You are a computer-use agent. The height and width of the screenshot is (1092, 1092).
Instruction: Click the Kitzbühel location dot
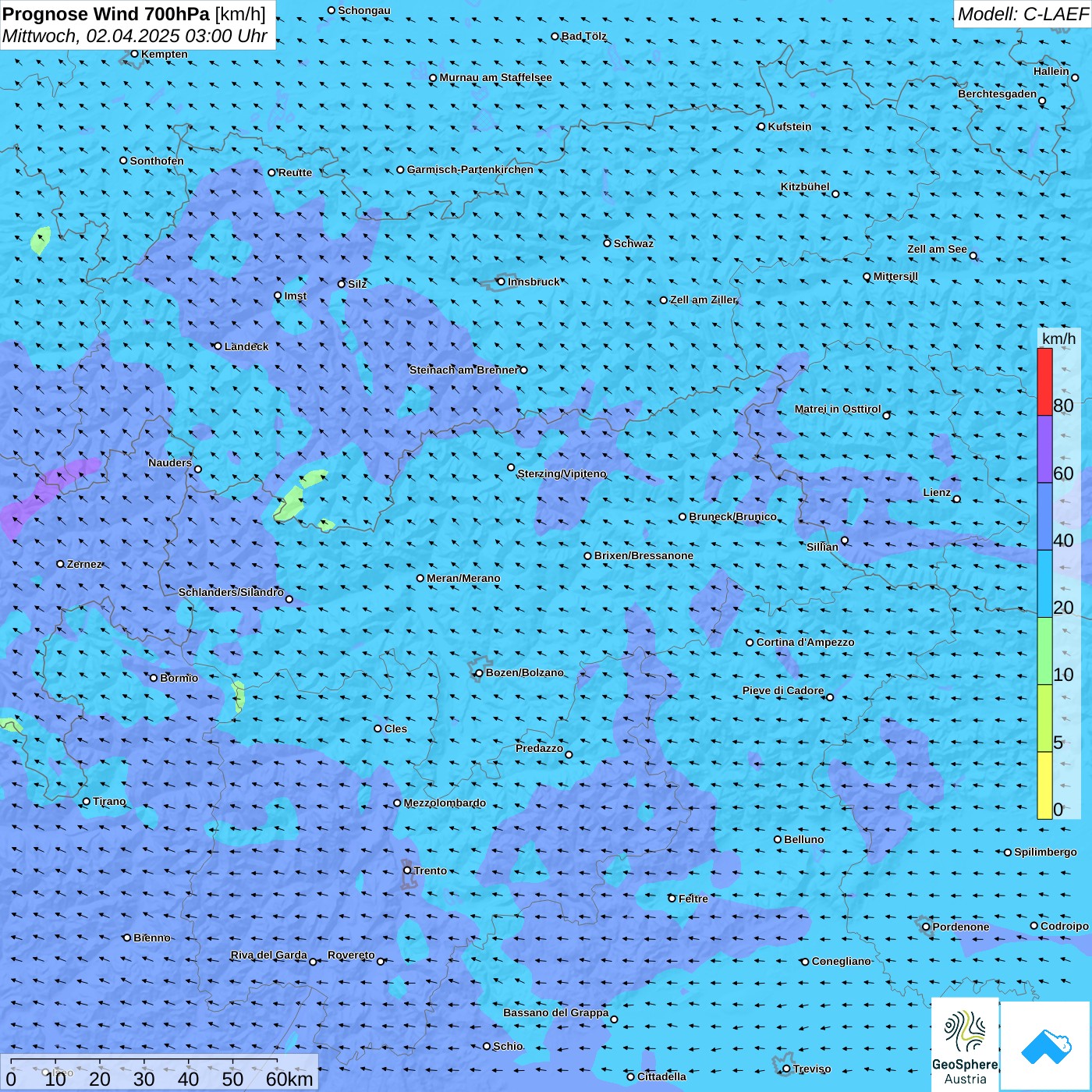coord(835,194)
